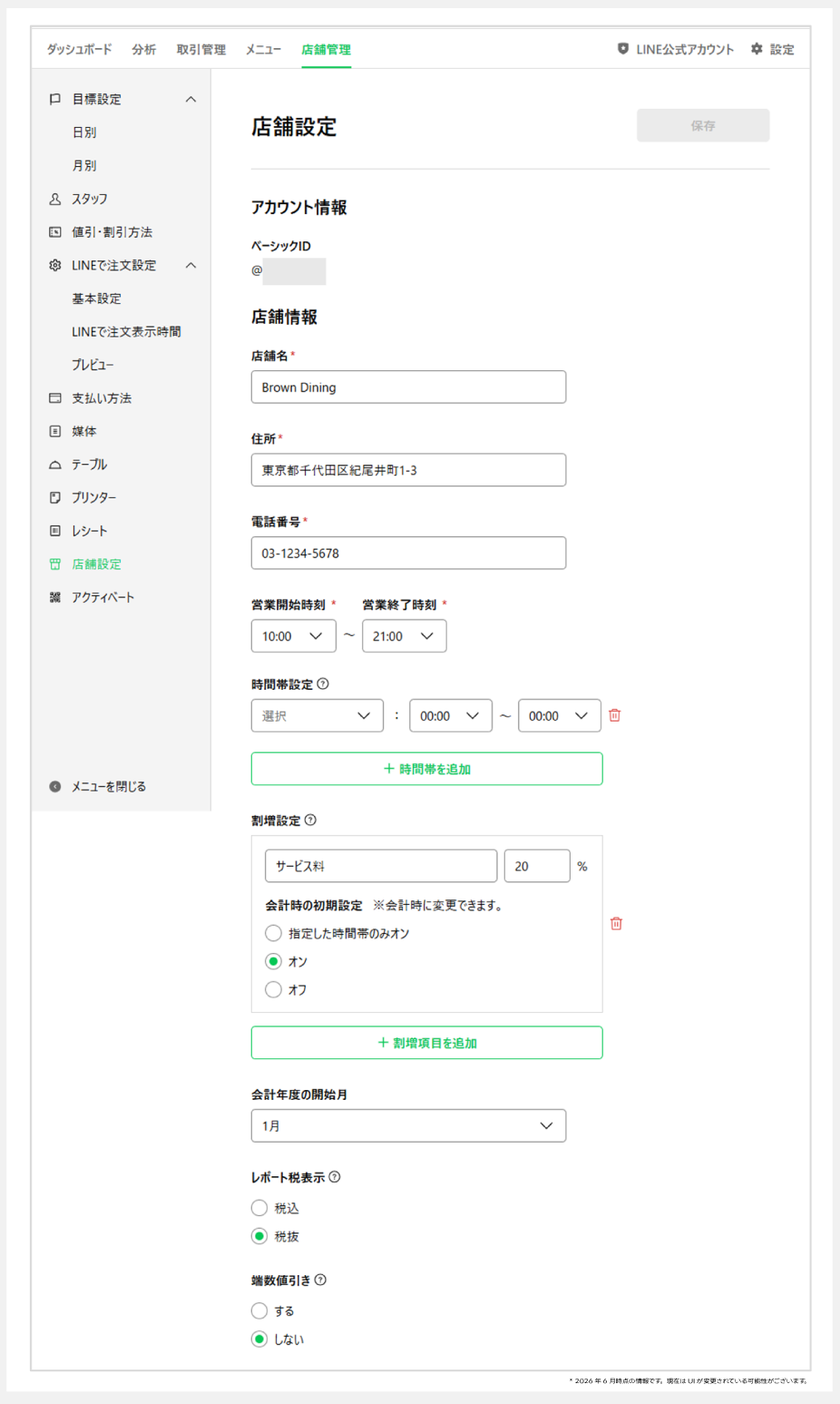Screen dimensions: 840x1404
Task: Open the ダッシュボード tab
Action: pos(80,49)
